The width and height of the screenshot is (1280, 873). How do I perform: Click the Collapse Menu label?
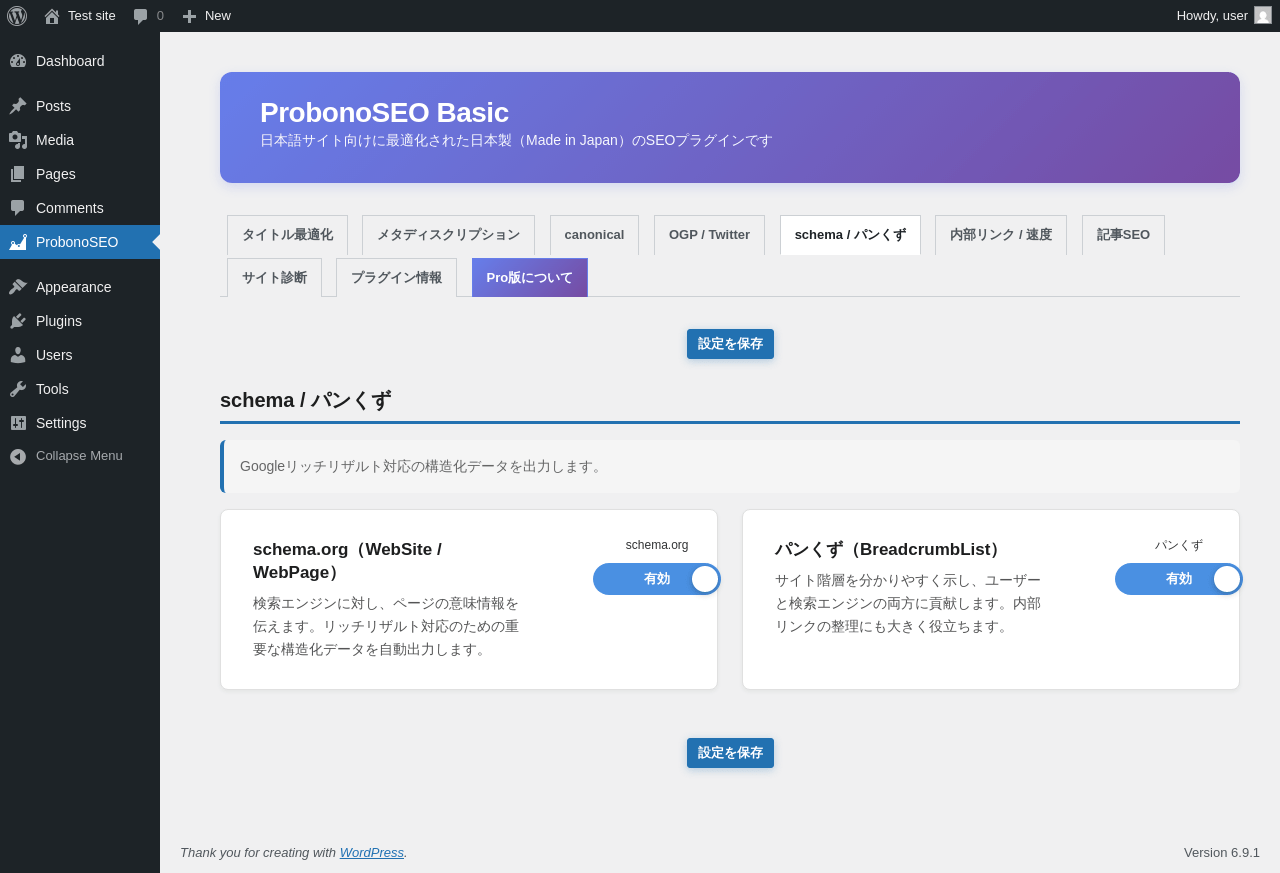click(79, 456)
